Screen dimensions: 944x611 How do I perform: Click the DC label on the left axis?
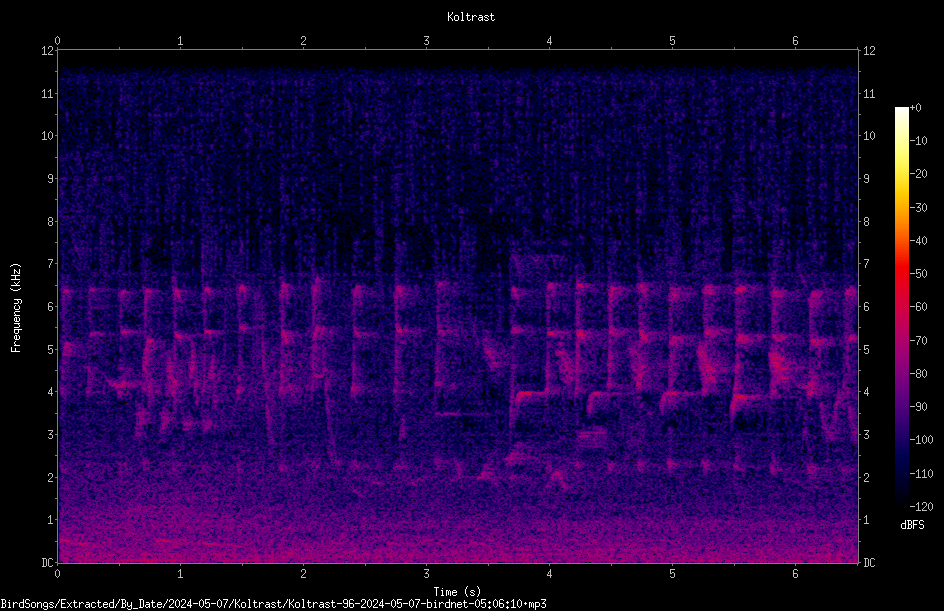(48, 563)
